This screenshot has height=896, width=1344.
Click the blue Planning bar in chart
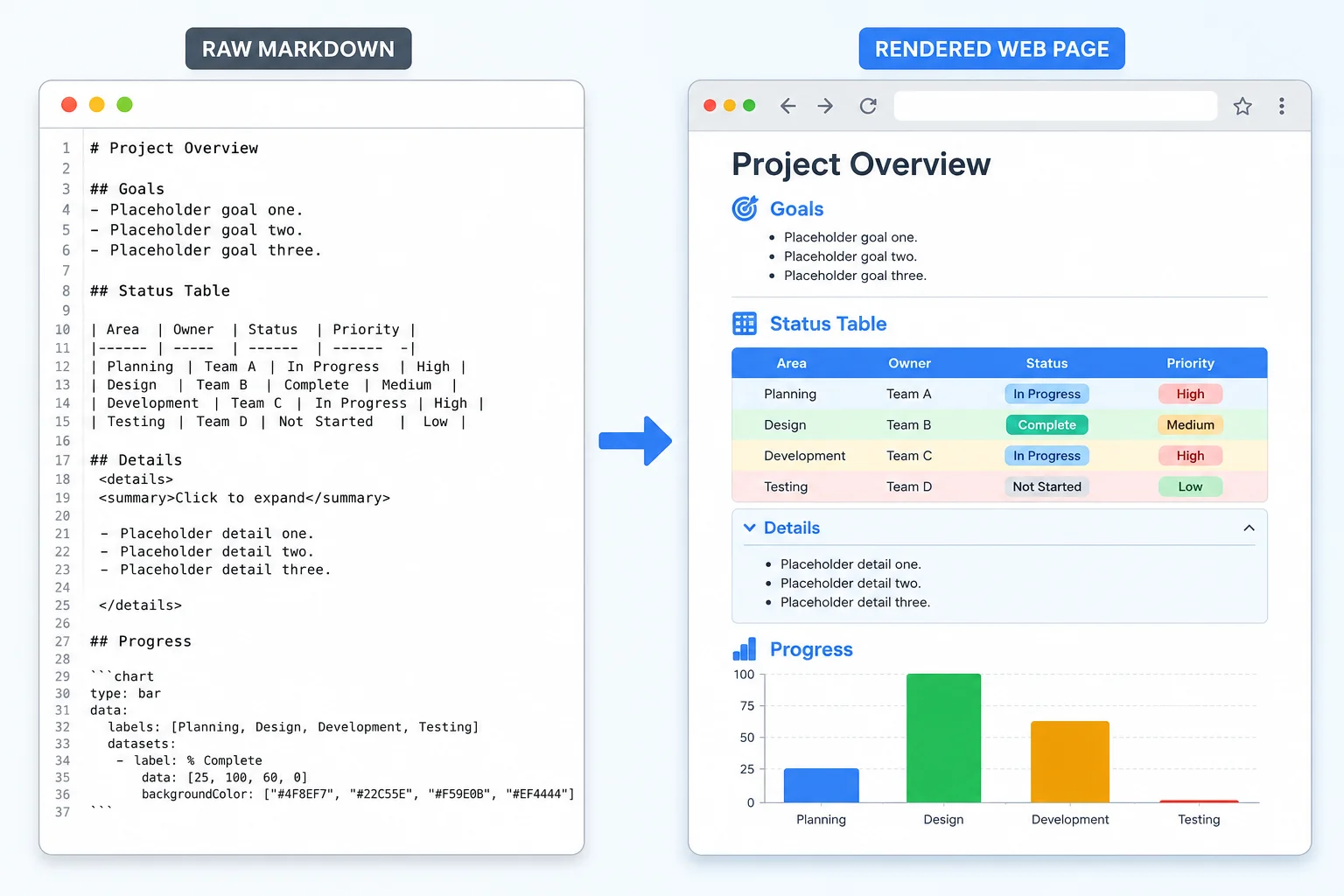821,785
